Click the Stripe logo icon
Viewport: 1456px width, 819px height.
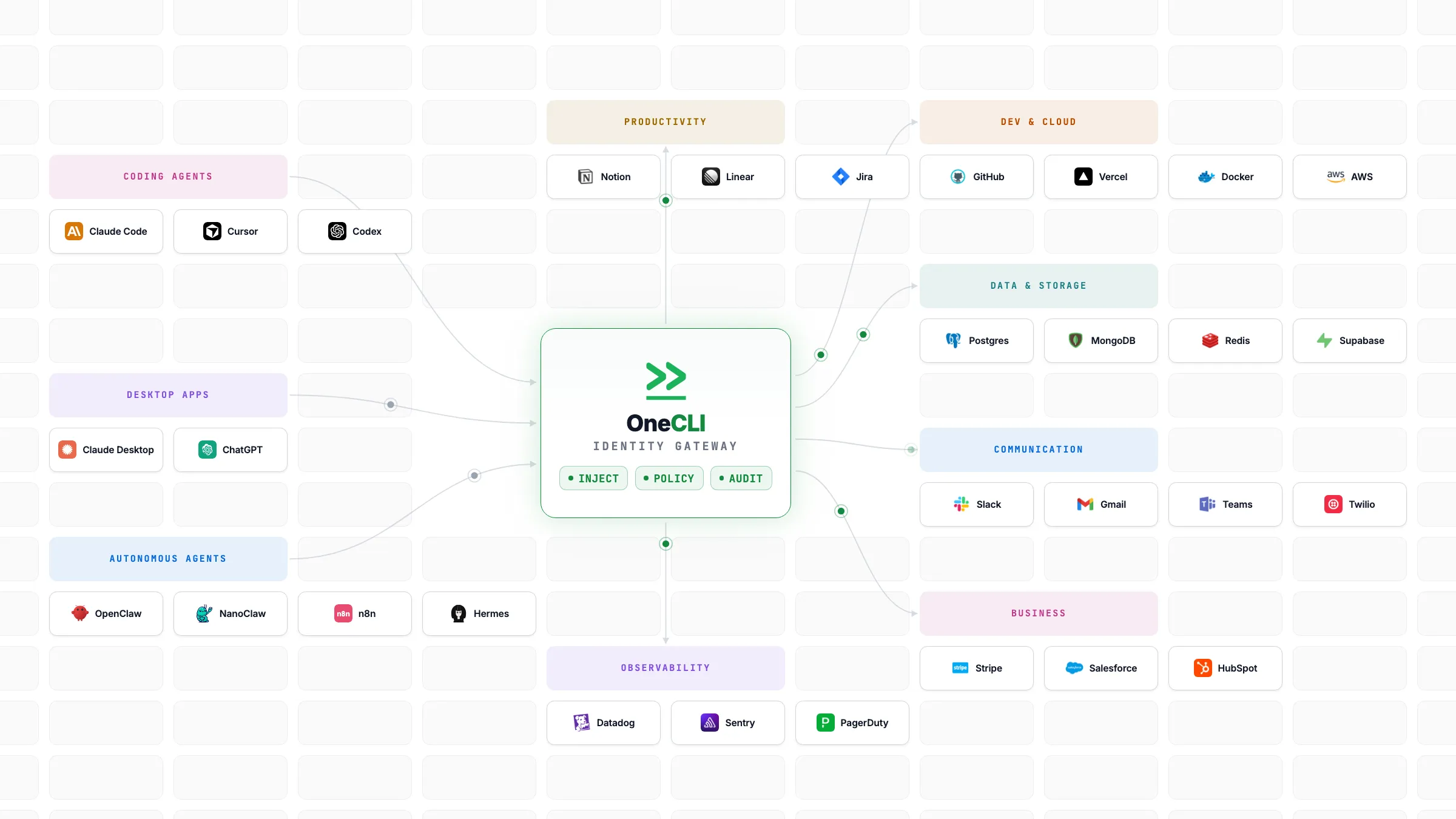tap(960, 668)
